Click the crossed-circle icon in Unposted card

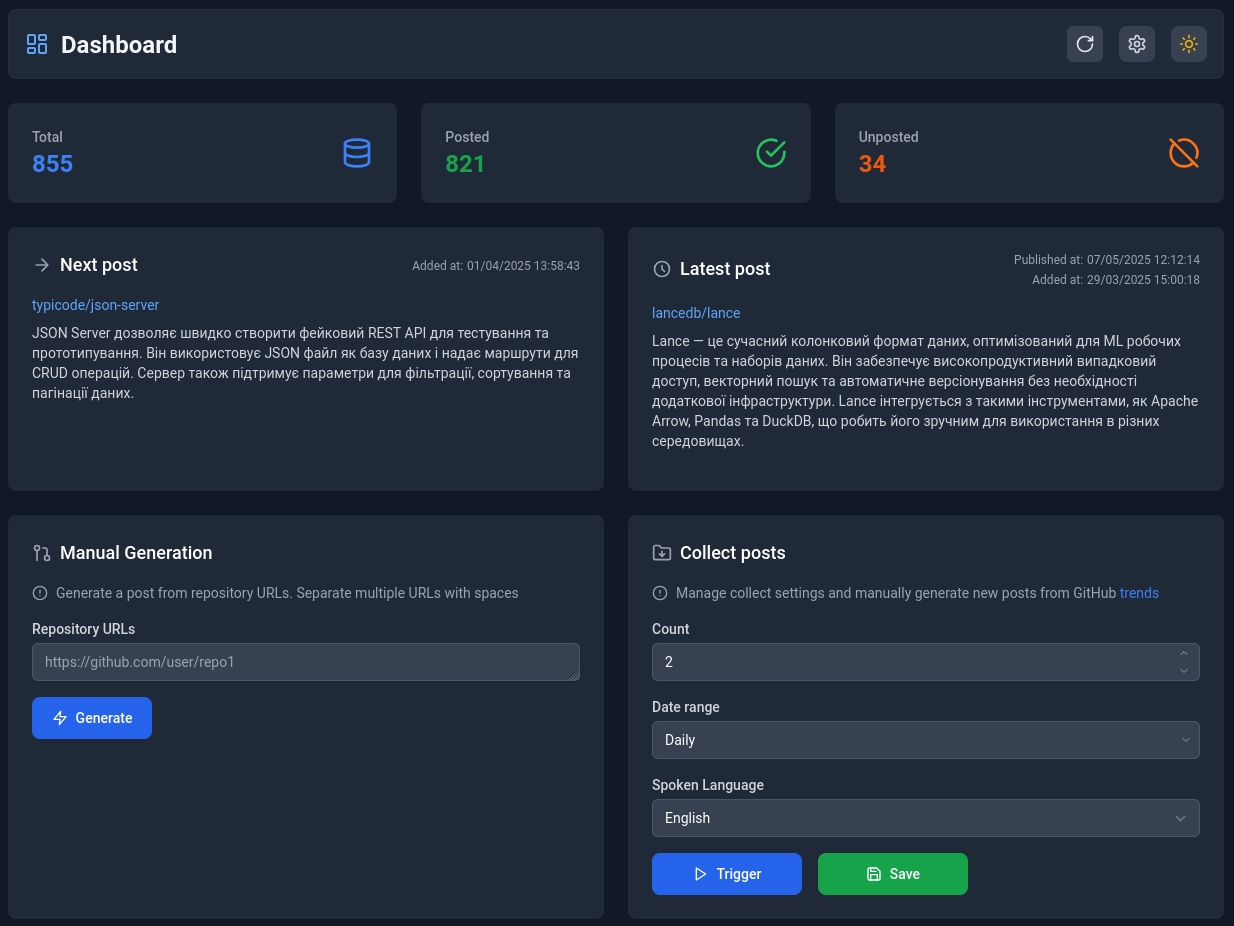click(x=1184, y=153)
